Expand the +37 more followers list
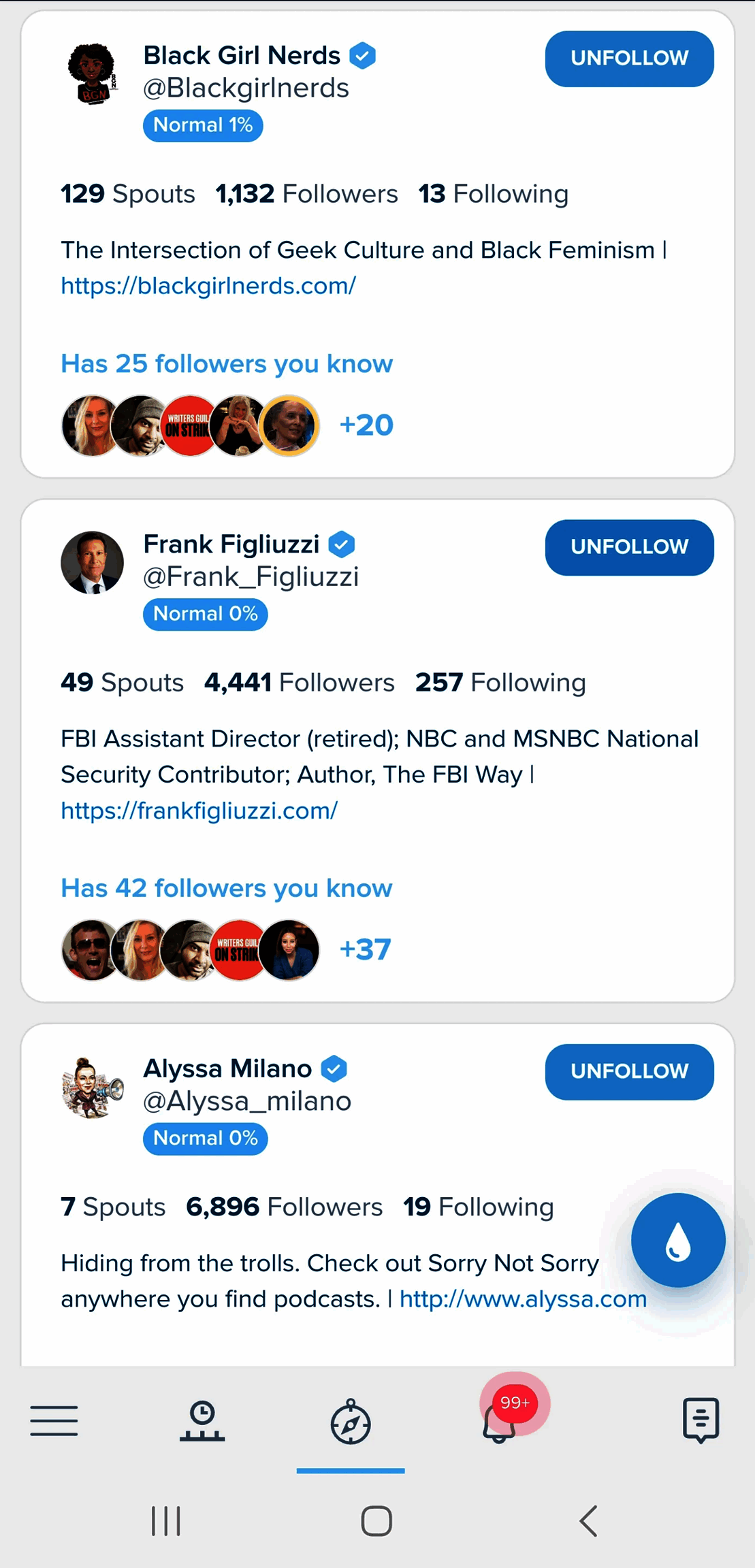Image resolution: width=755 pixels, height=1568 pixels. (x=365, y=949)
